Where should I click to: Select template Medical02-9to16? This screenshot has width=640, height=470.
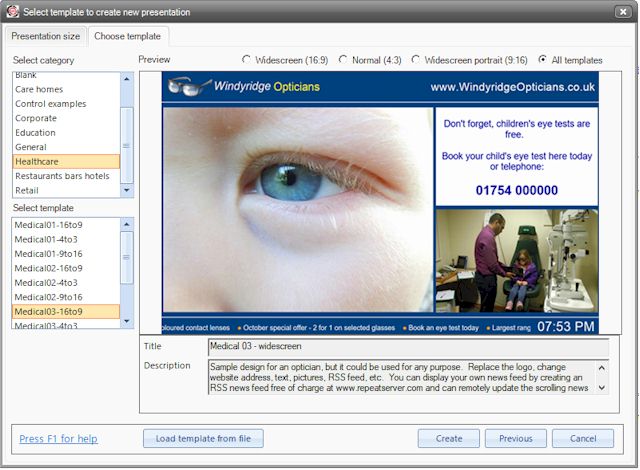click(66, 297)
